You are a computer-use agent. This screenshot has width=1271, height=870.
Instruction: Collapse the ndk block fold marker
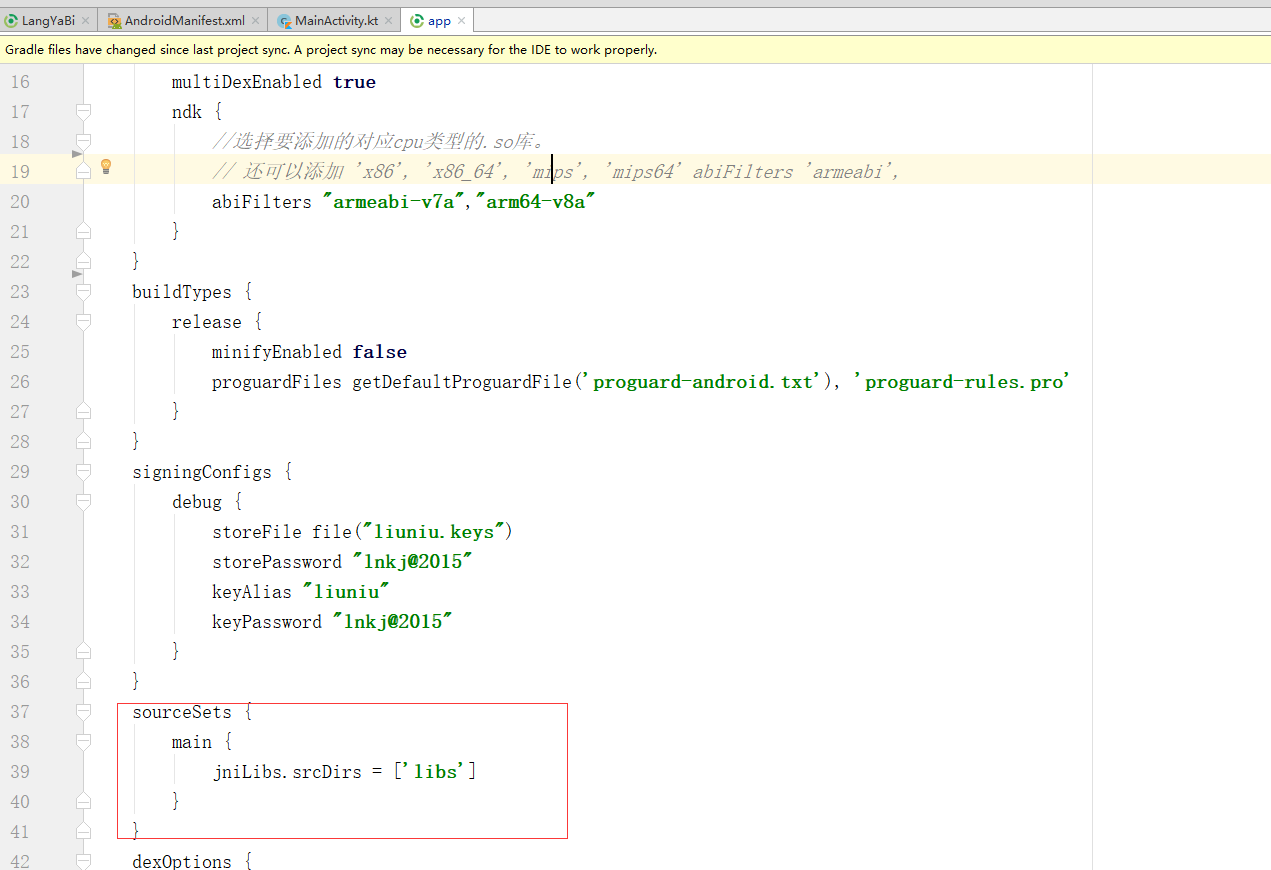pos(84,111)
